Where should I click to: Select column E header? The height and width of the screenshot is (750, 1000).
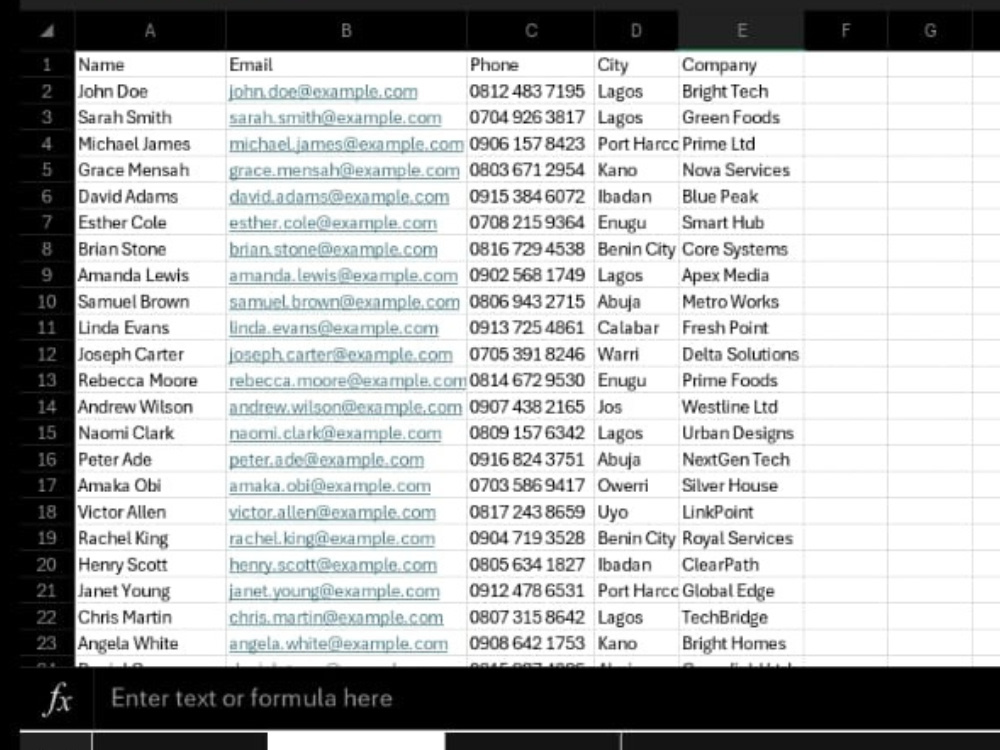tap(741, 31)
